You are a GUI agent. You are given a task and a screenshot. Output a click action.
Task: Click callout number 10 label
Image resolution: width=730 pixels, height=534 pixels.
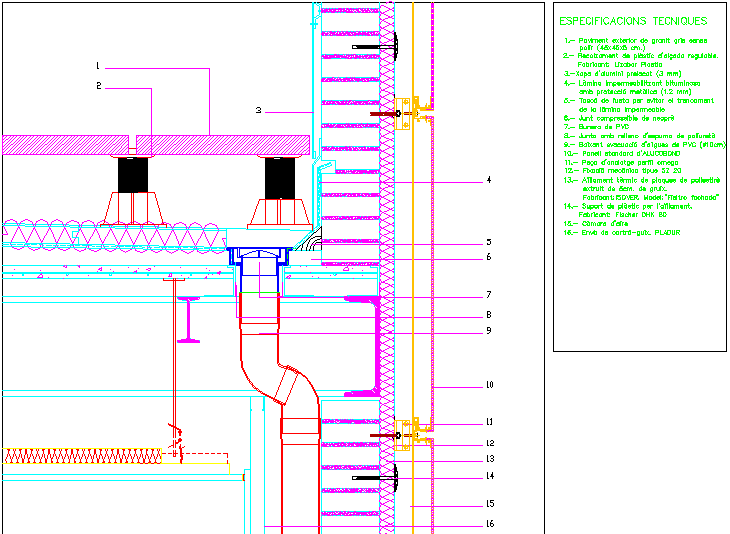pyautogui.click(x=489, y=385)
